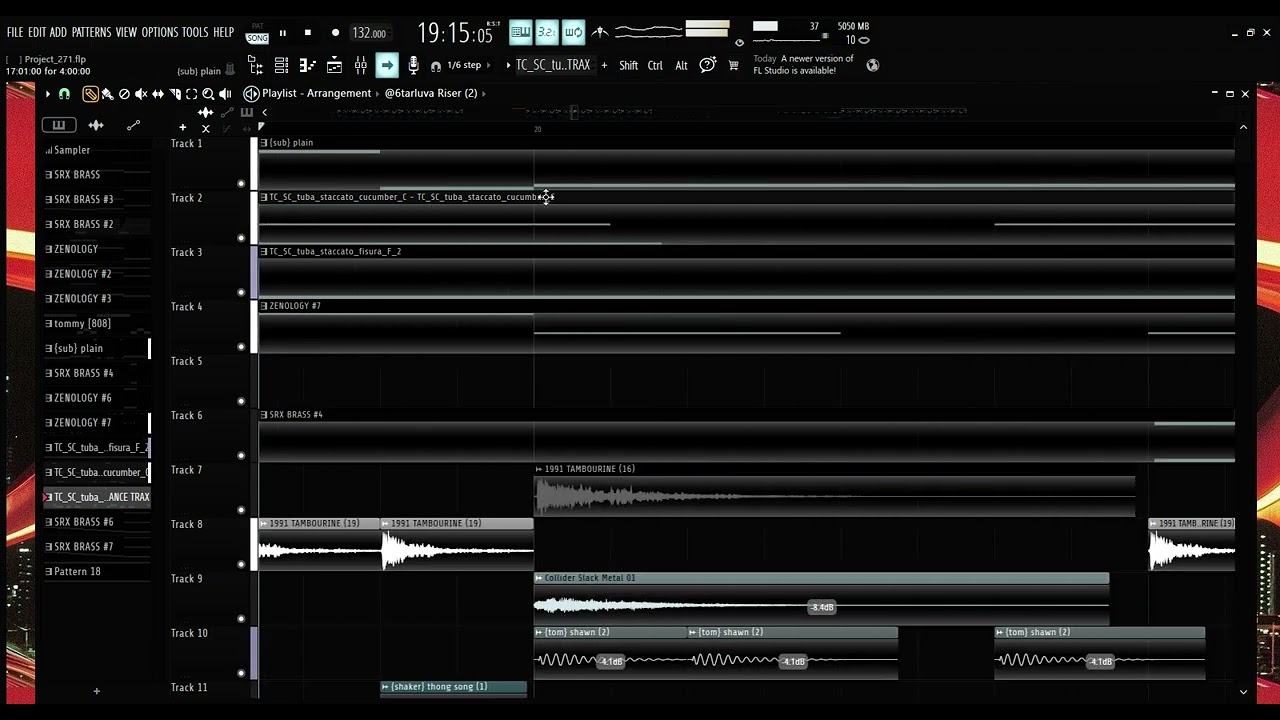
Task: Toggle the typing keyboard to piano button
Action: click(520, 32)
